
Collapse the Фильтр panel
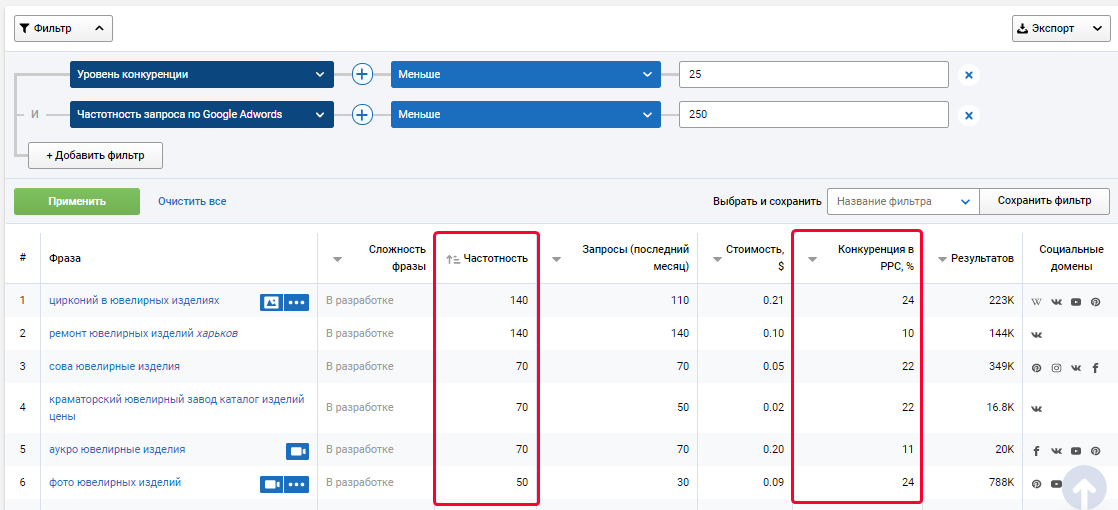[63, 29]
